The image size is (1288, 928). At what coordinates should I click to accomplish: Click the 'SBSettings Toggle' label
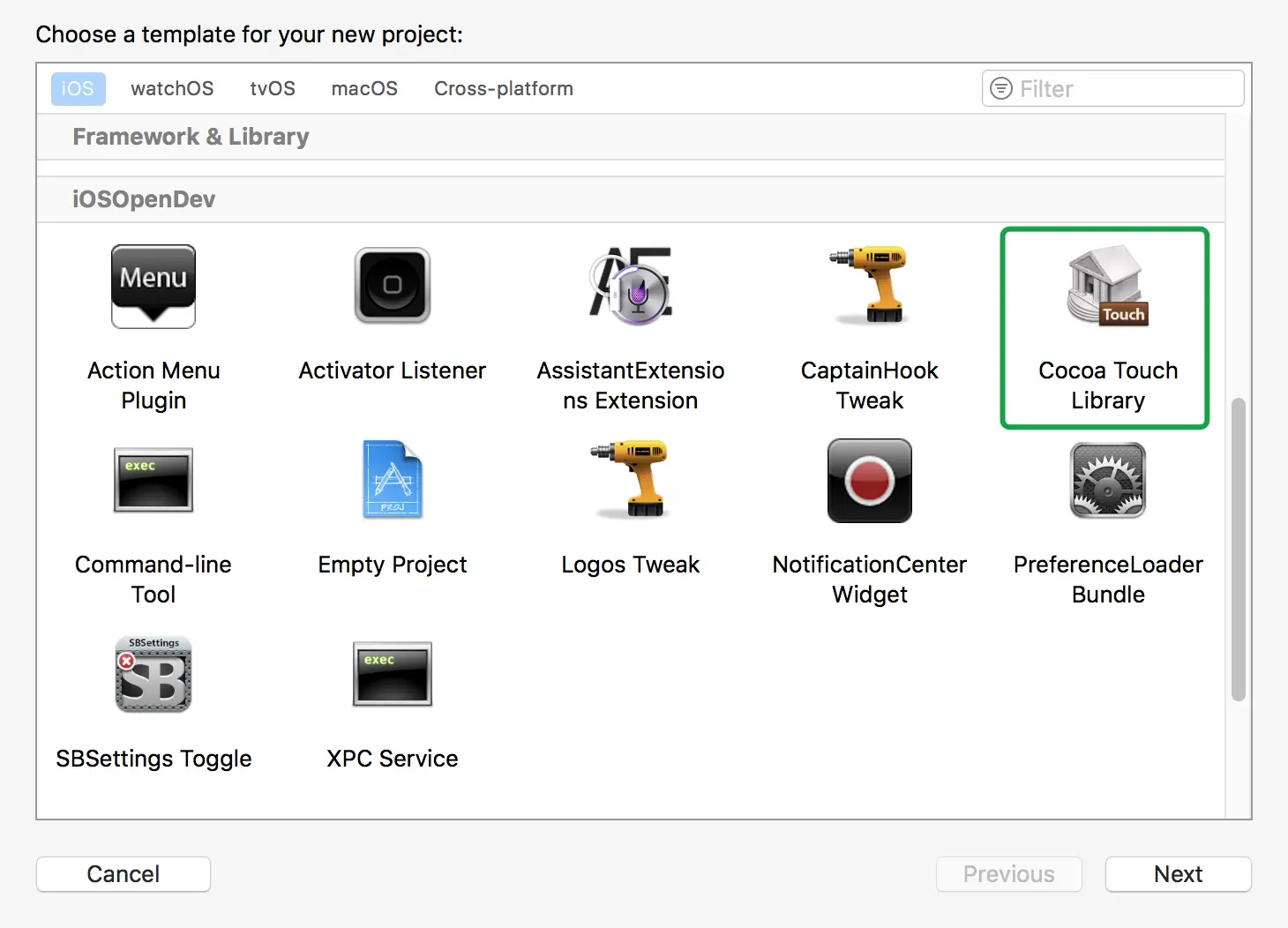click(x=154, y=759)
